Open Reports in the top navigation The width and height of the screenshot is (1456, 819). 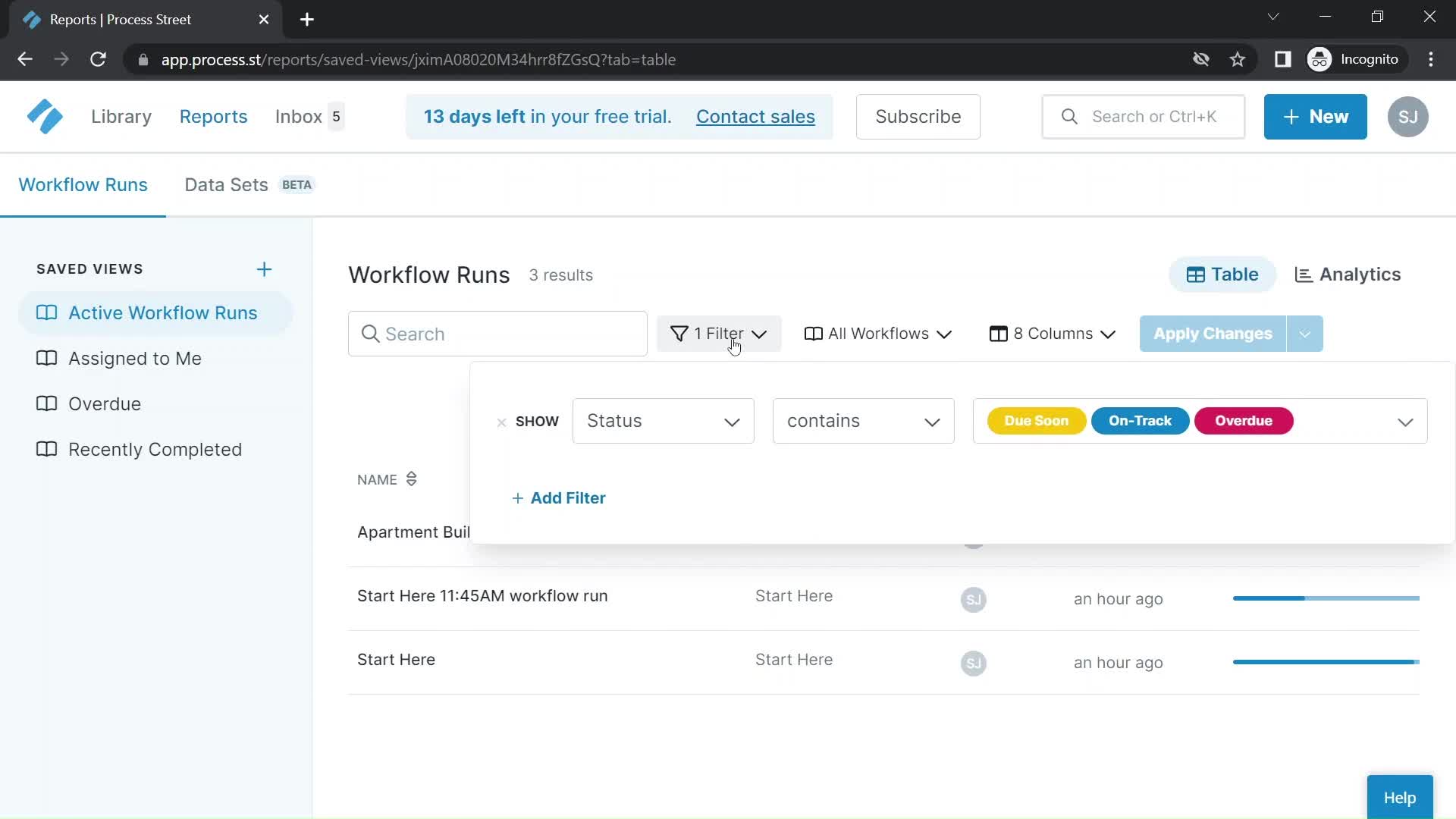click(x=213, y=117)
